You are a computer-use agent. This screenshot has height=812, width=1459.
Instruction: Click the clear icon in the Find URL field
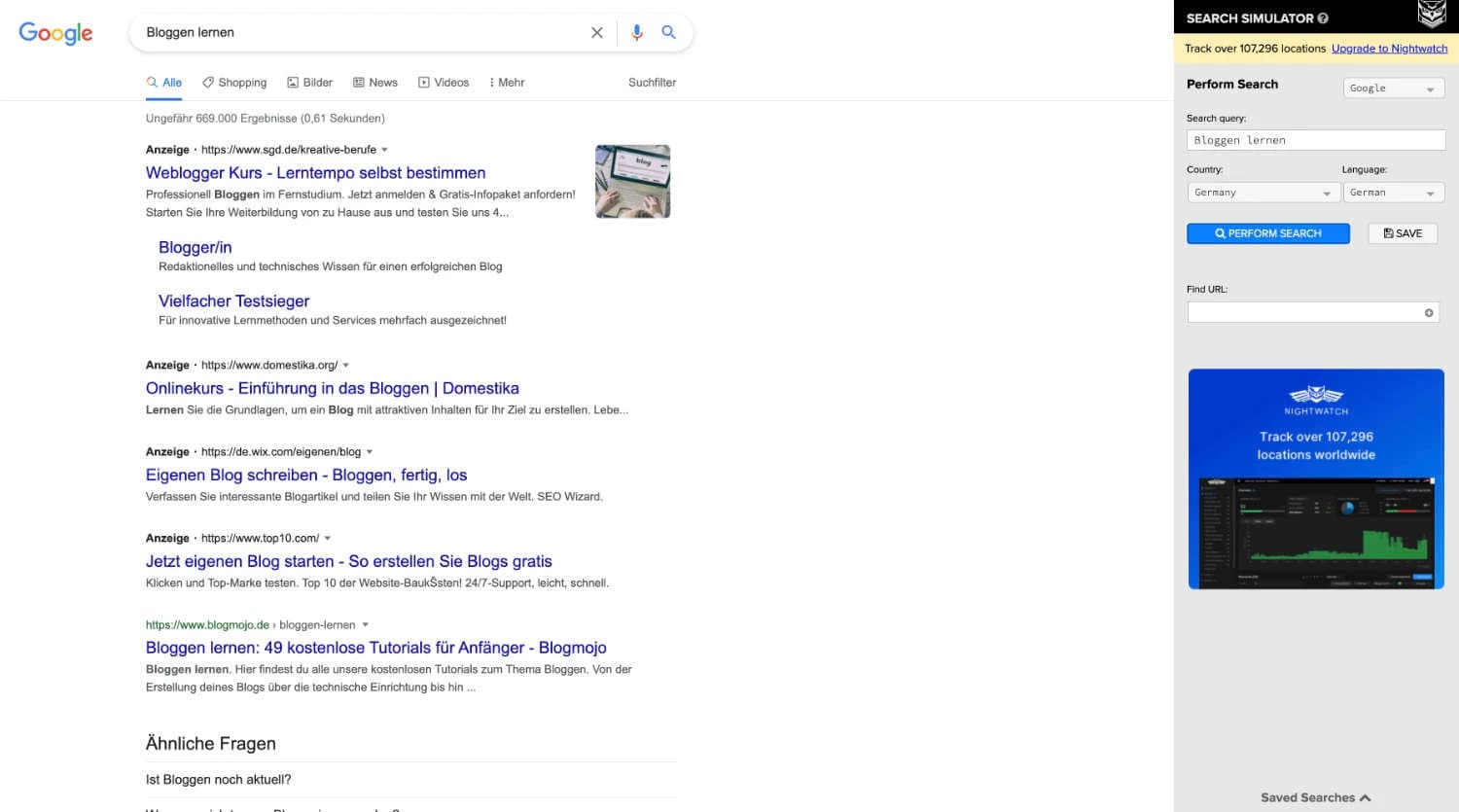[x=1428, y=311]
